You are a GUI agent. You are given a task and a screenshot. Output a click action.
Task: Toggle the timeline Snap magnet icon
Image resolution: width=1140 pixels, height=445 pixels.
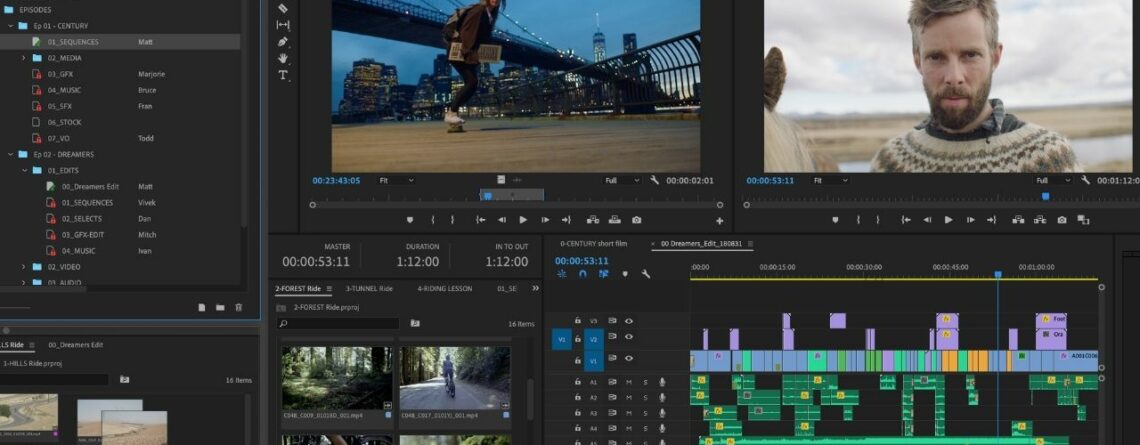582,274
